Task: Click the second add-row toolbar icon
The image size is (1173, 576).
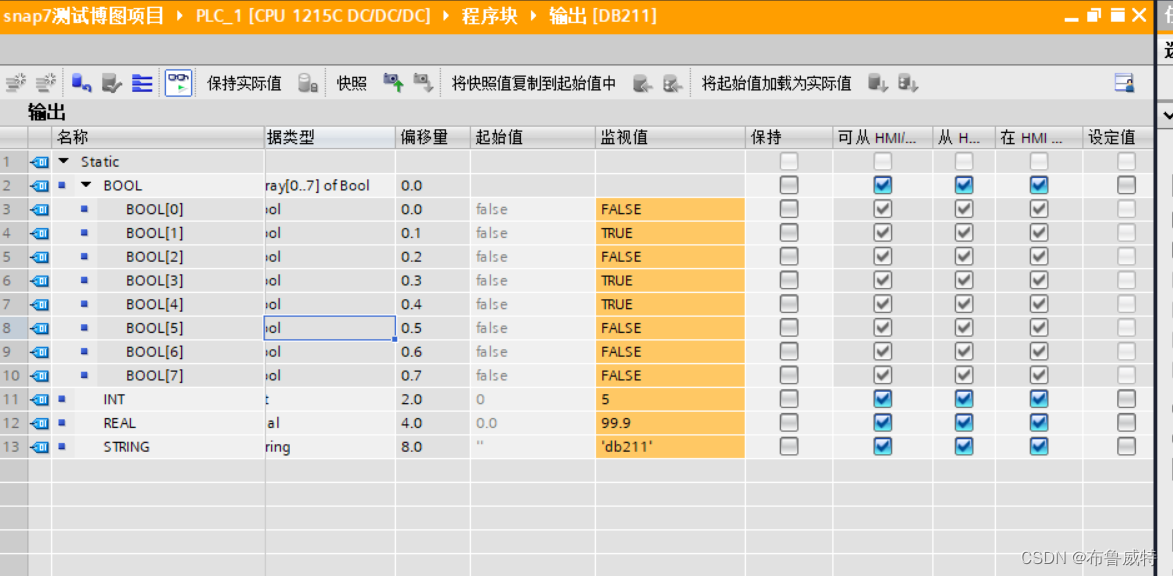Action: tap(46, 83)
